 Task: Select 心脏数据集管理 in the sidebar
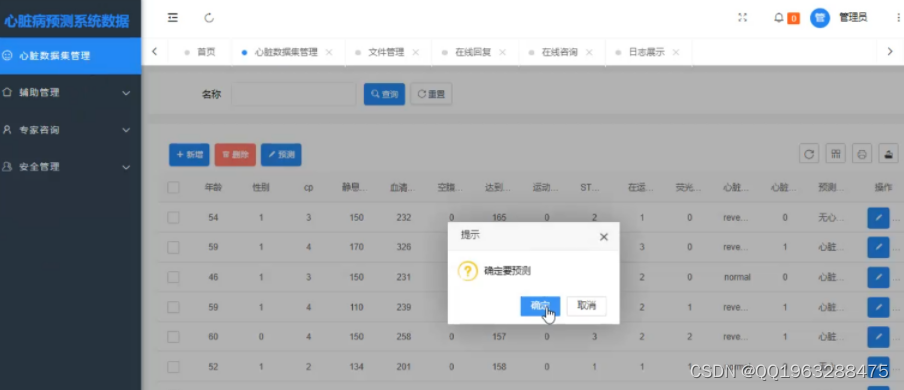70,56
